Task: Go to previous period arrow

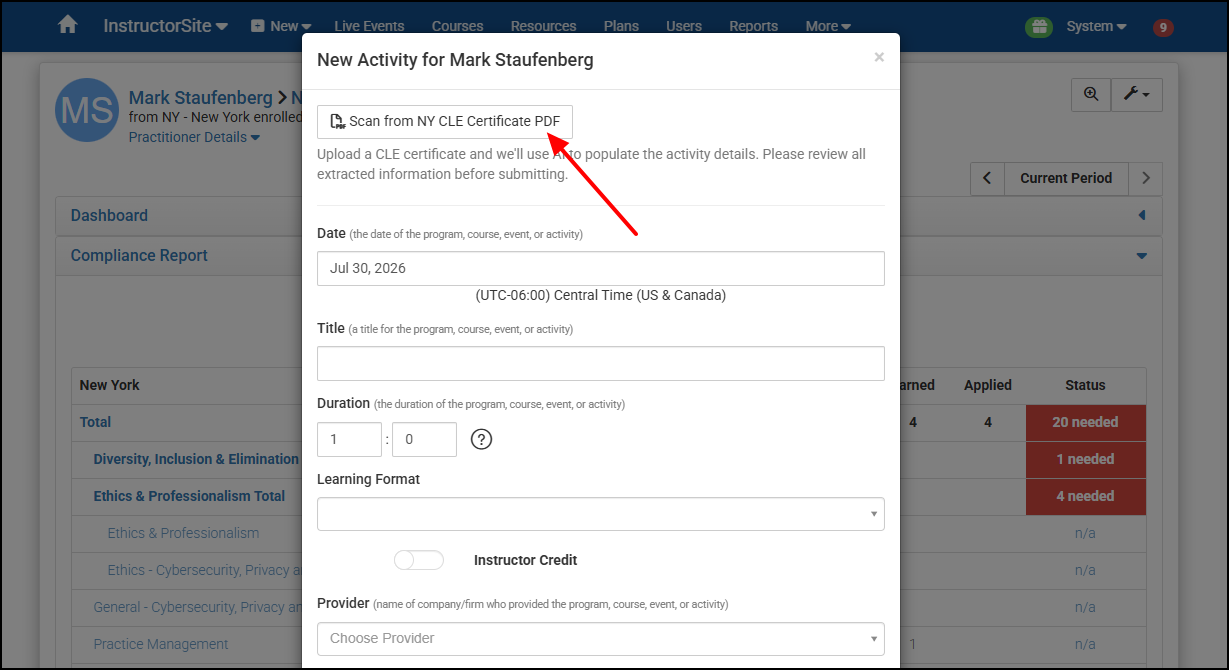Action: pyautogui.click(x=987, y=178)
